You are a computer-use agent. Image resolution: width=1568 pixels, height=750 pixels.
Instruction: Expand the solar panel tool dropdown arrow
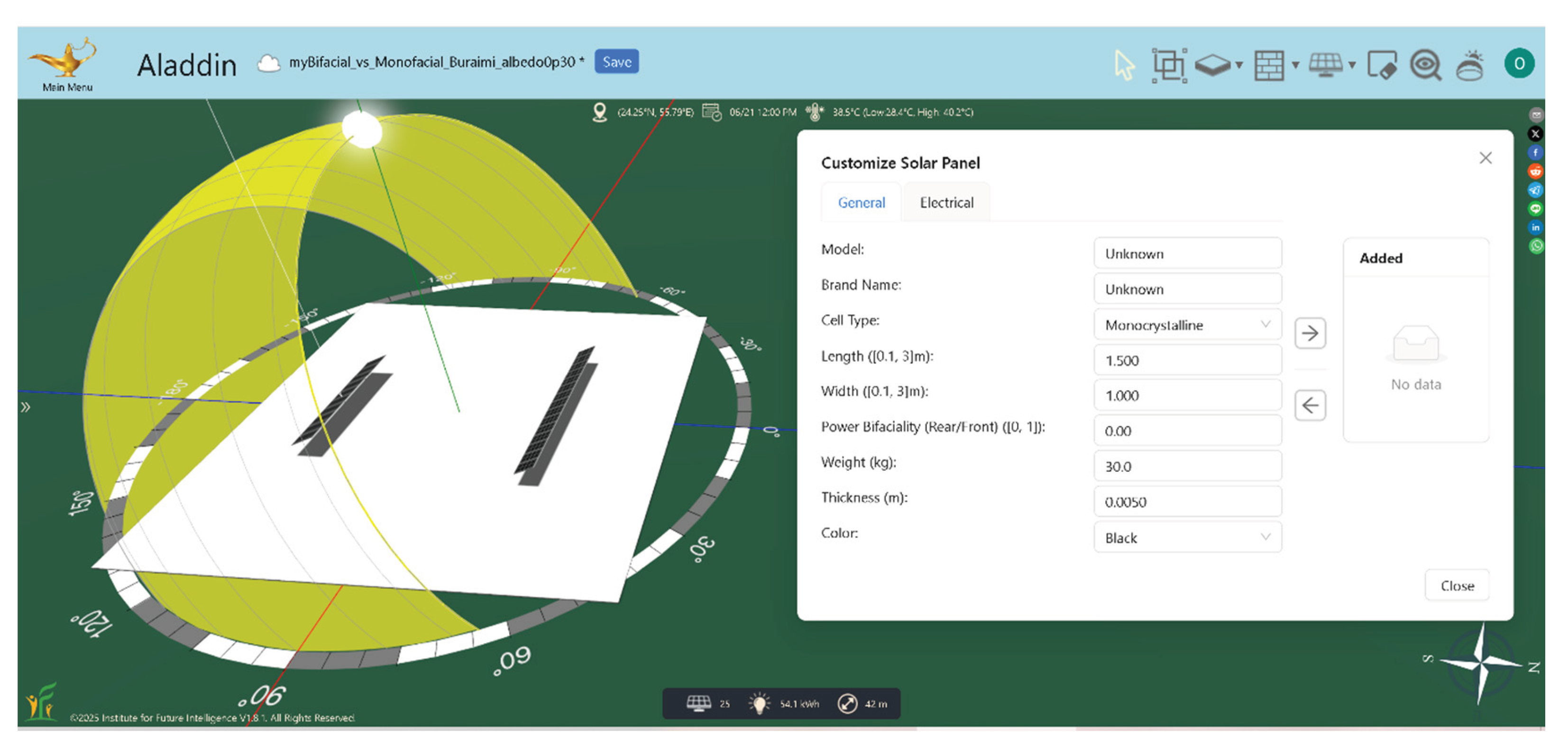(1353, 65)
